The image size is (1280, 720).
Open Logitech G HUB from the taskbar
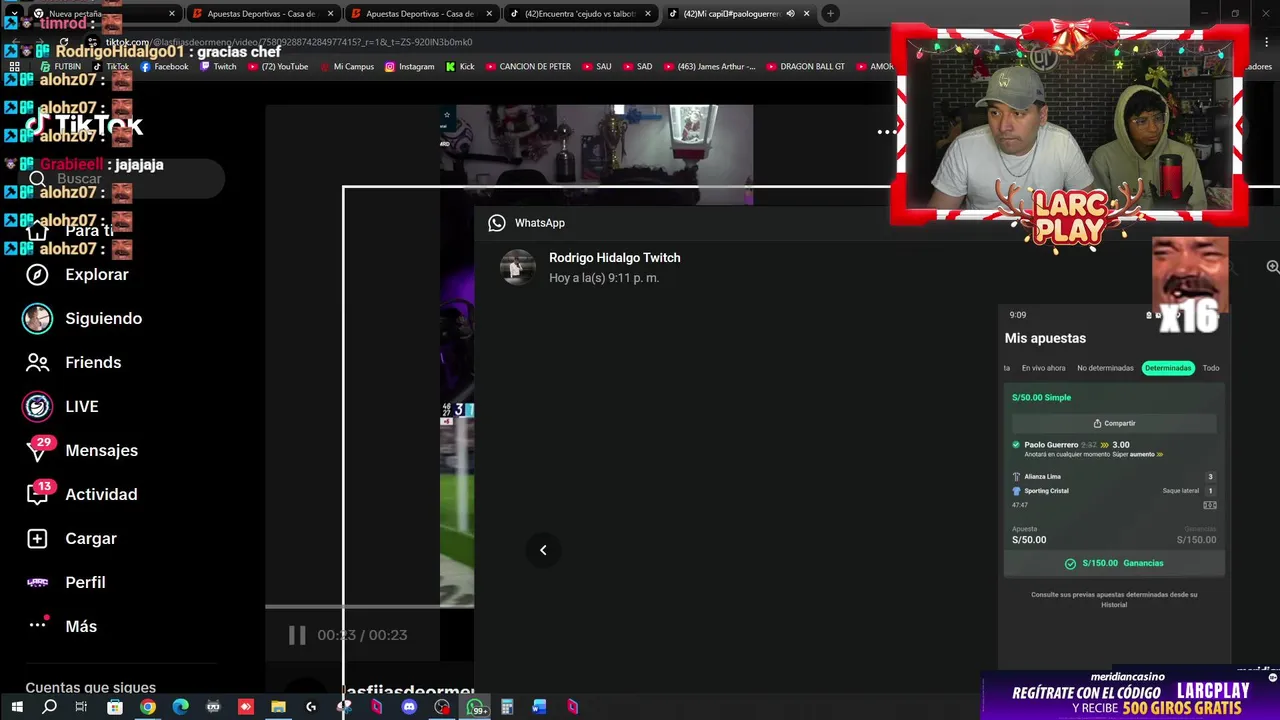coord(311,707)
